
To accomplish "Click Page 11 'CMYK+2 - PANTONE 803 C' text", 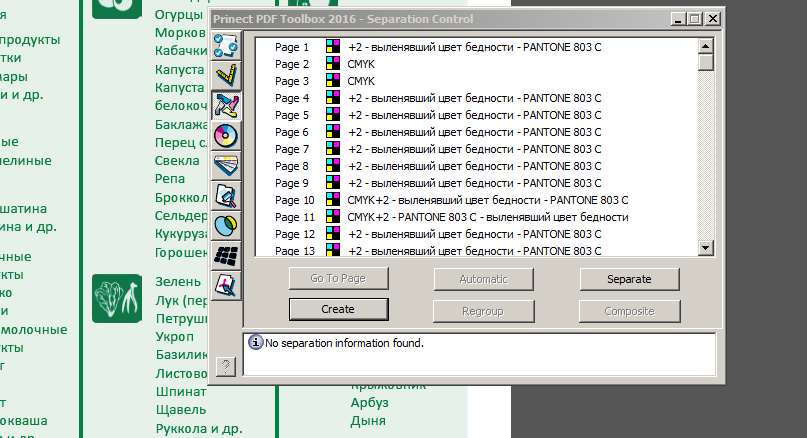I will (488, 217).
